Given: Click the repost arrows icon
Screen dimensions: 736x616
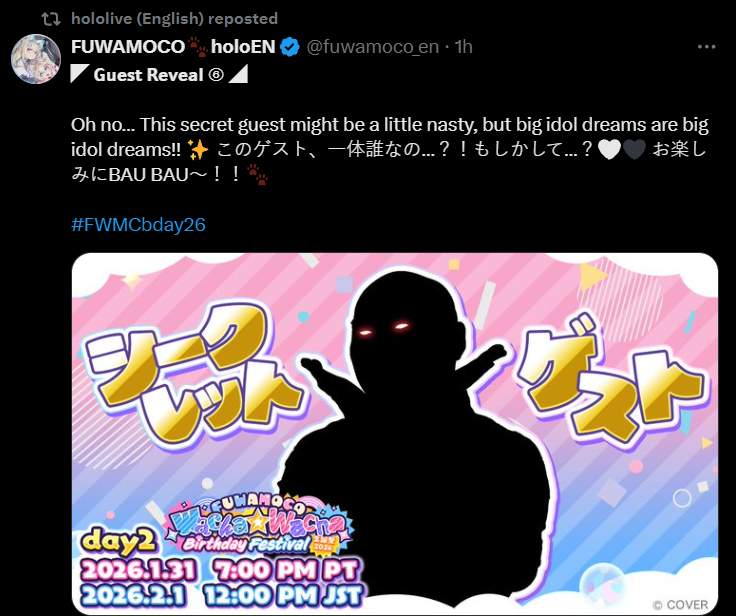Looking at the screenshot, I should click(x=51, y=19).
